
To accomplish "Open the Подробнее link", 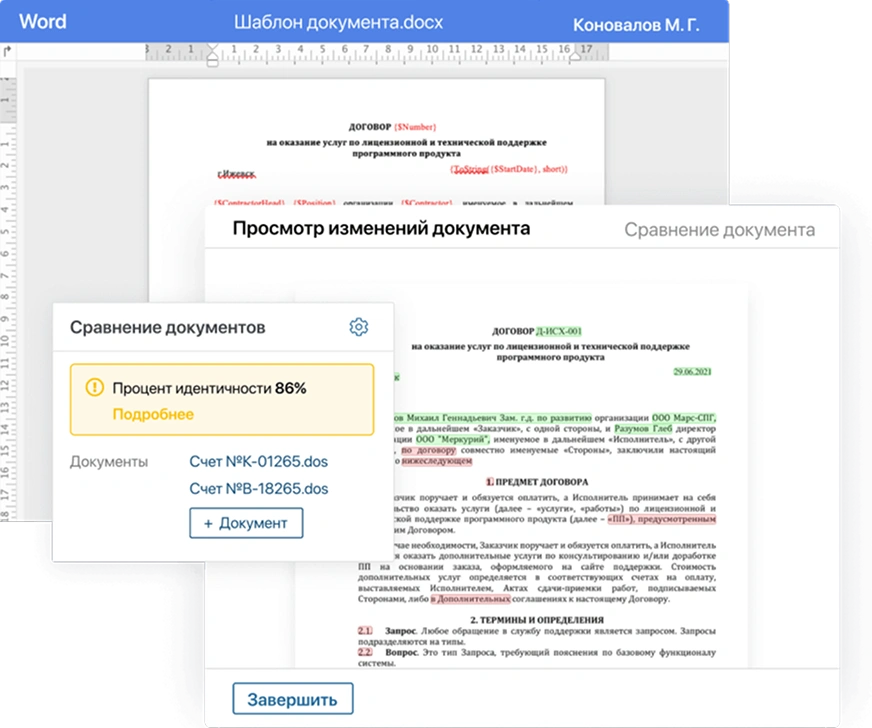I will 153,414.
